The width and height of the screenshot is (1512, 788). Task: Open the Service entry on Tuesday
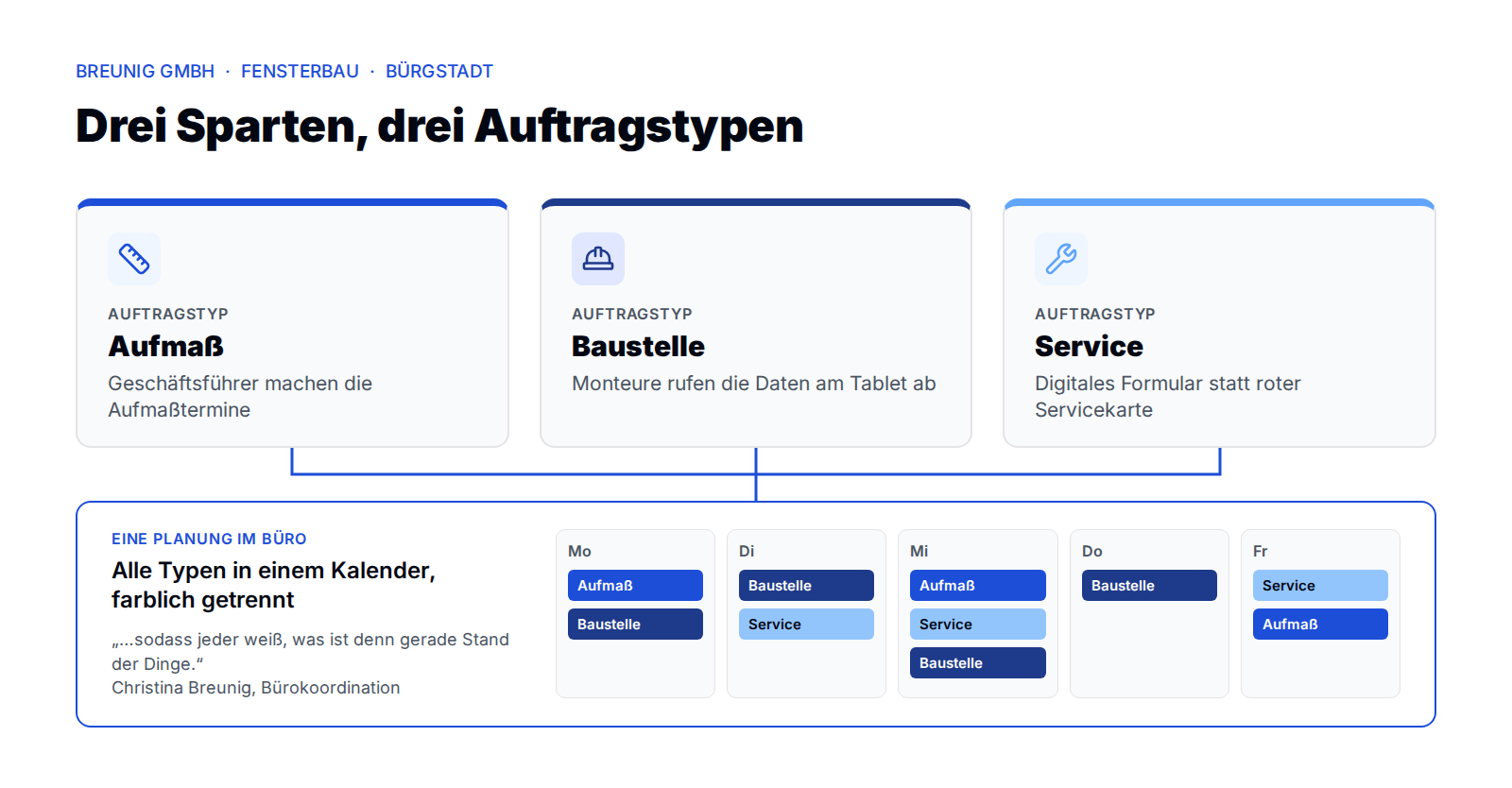point(806,625)
